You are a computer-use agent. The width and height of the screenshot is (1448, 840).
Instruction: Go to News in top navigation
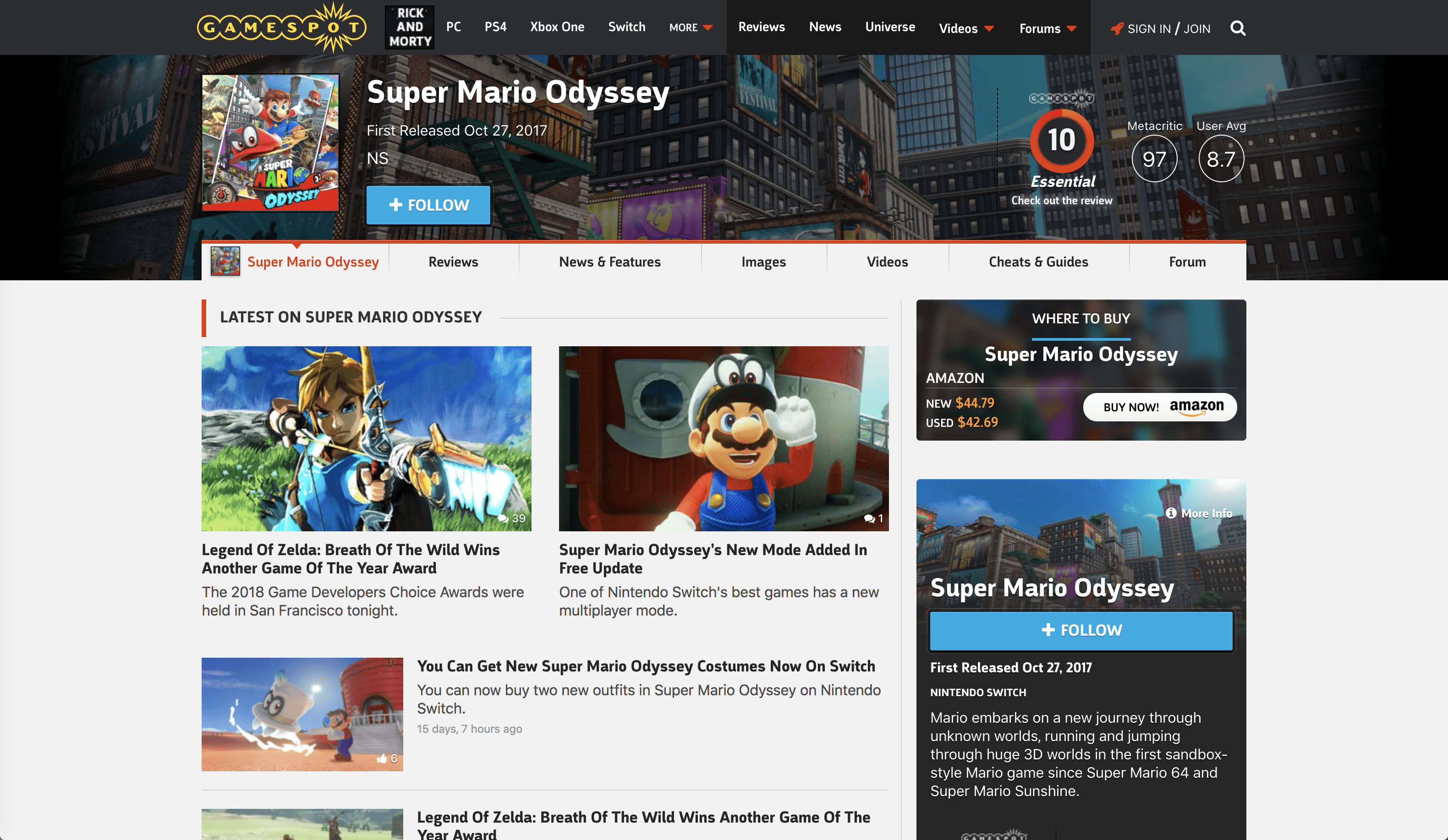(x=825, y=27)
